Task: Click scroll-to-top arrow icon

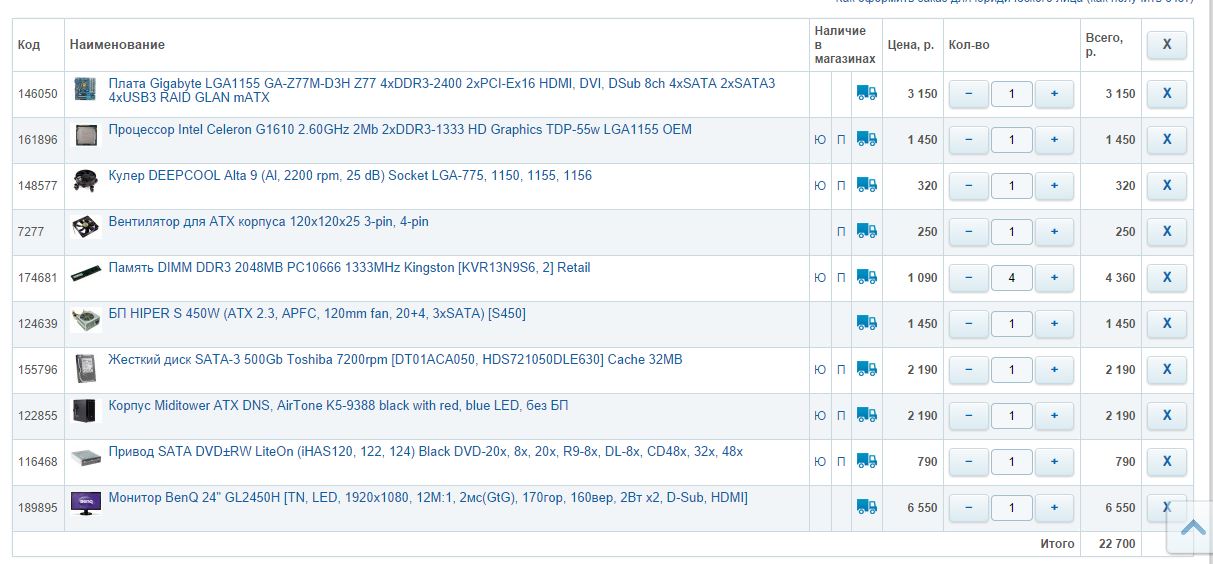Action: click(x=1193, y=527)
